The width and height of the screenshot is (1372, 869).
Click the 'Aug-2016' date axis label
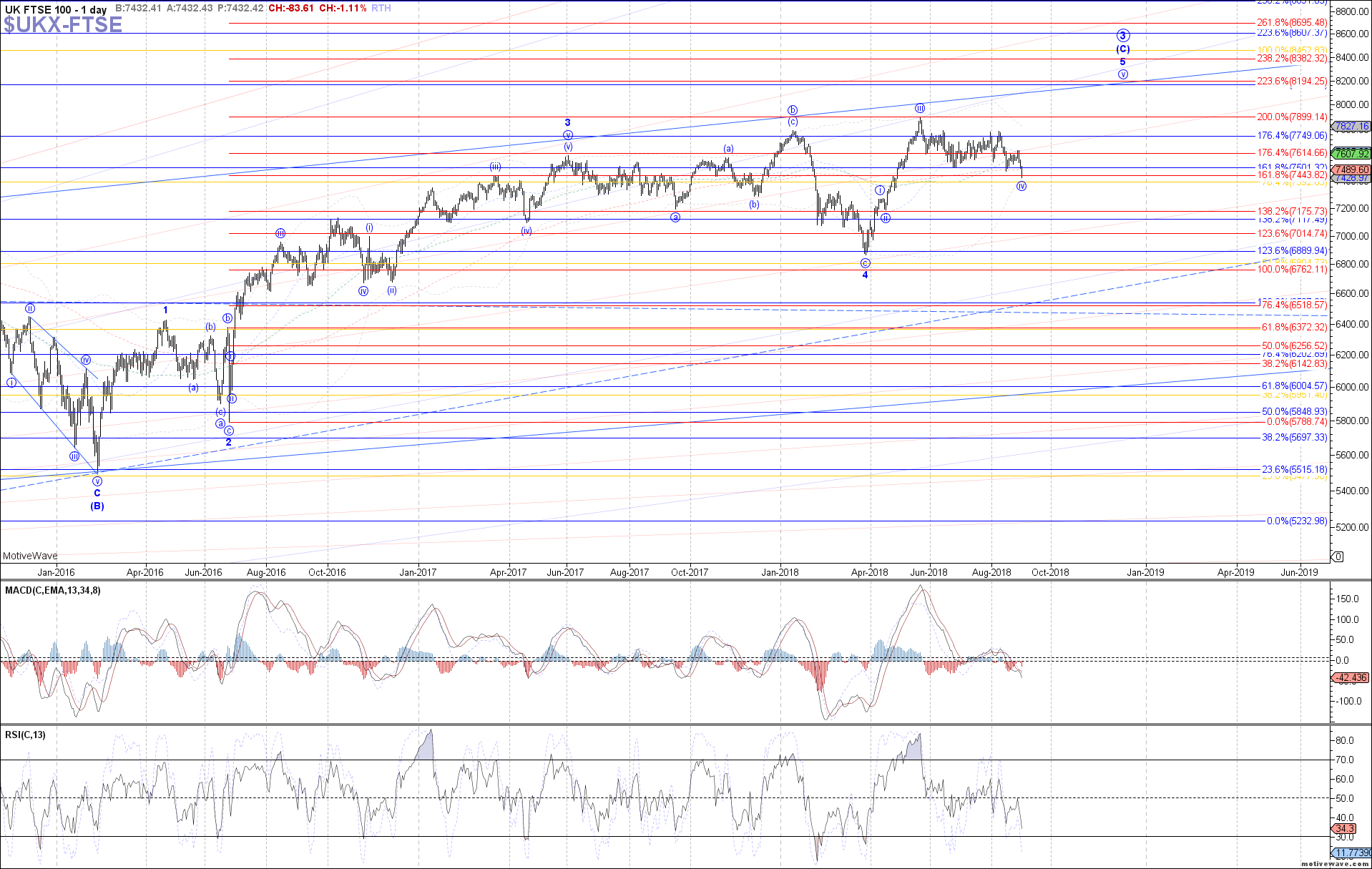click(266, 572)
